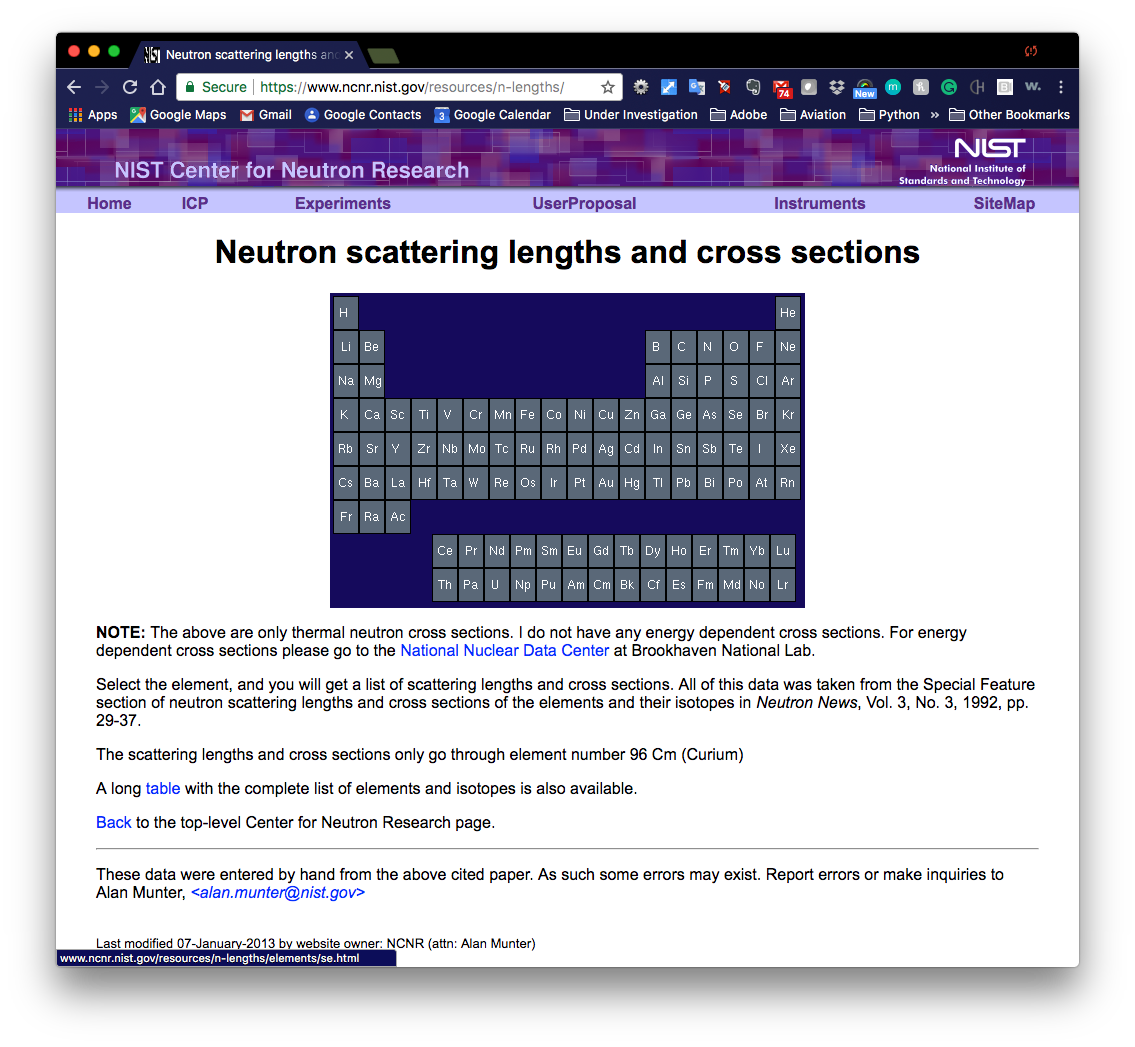This screenshot has height=1047, width=1135.
Task: Open the Evernote extension icon
Action: (x=754, y=87)
